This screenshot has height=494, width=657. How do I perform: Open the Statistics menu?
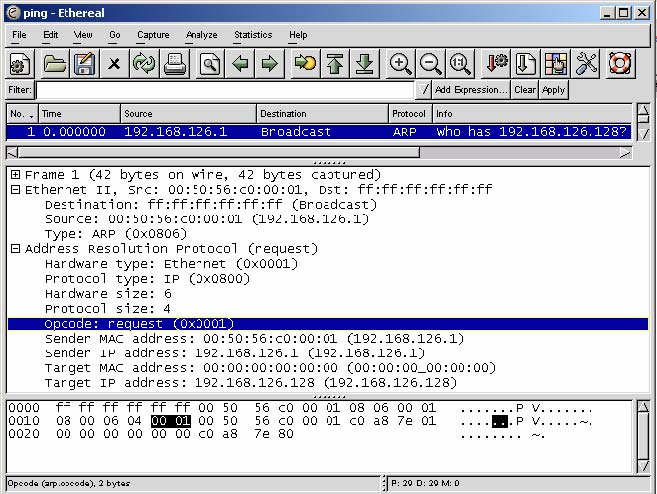[x=253, y=35]
